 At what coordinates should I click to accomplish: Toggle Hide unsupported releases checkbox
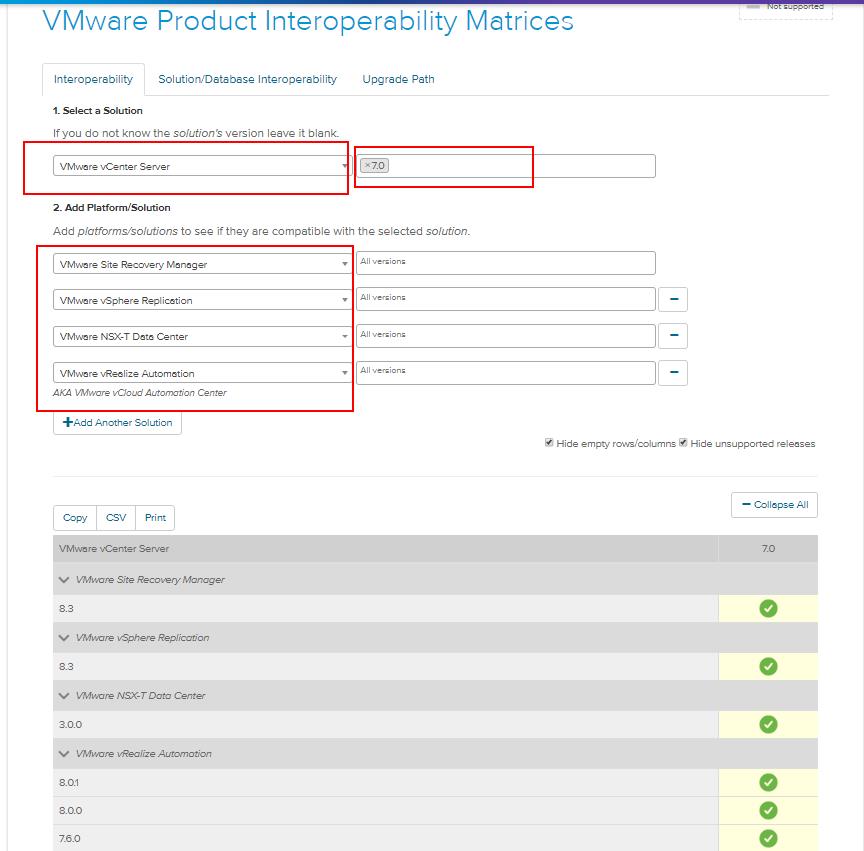[x=683, y=443]
